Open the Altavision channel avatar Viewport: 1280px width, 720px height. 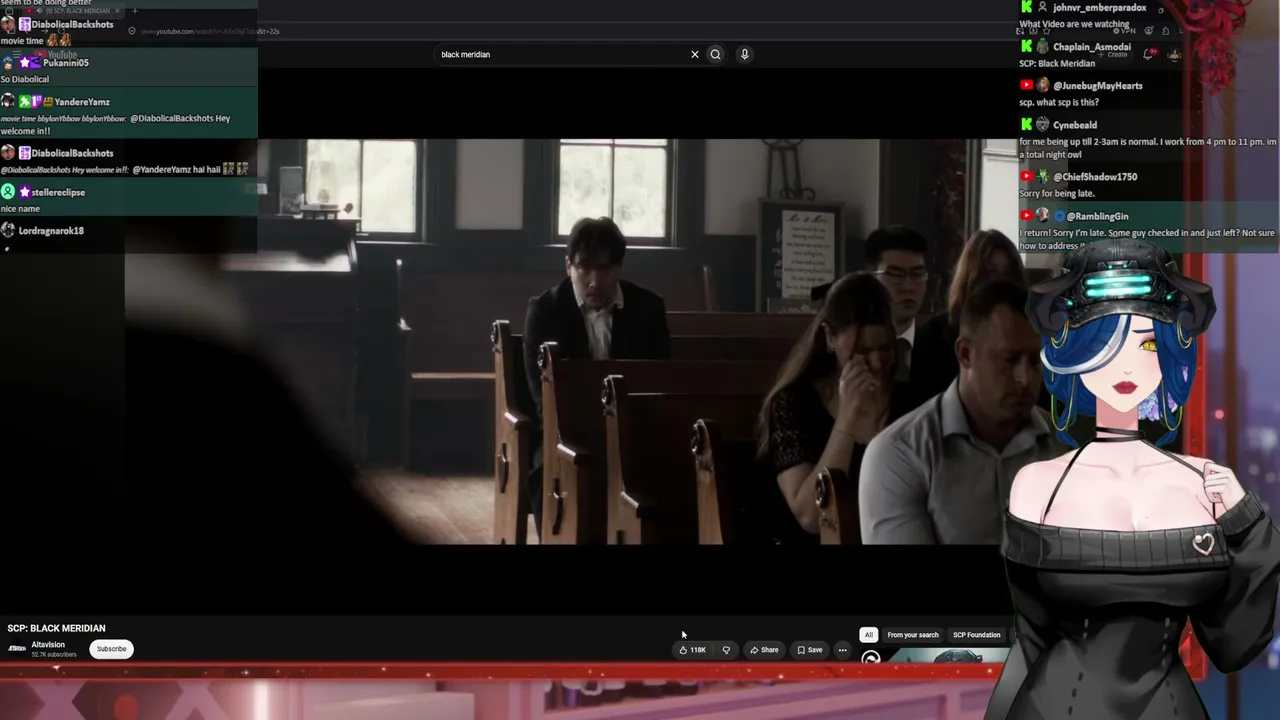pos(17,648)
